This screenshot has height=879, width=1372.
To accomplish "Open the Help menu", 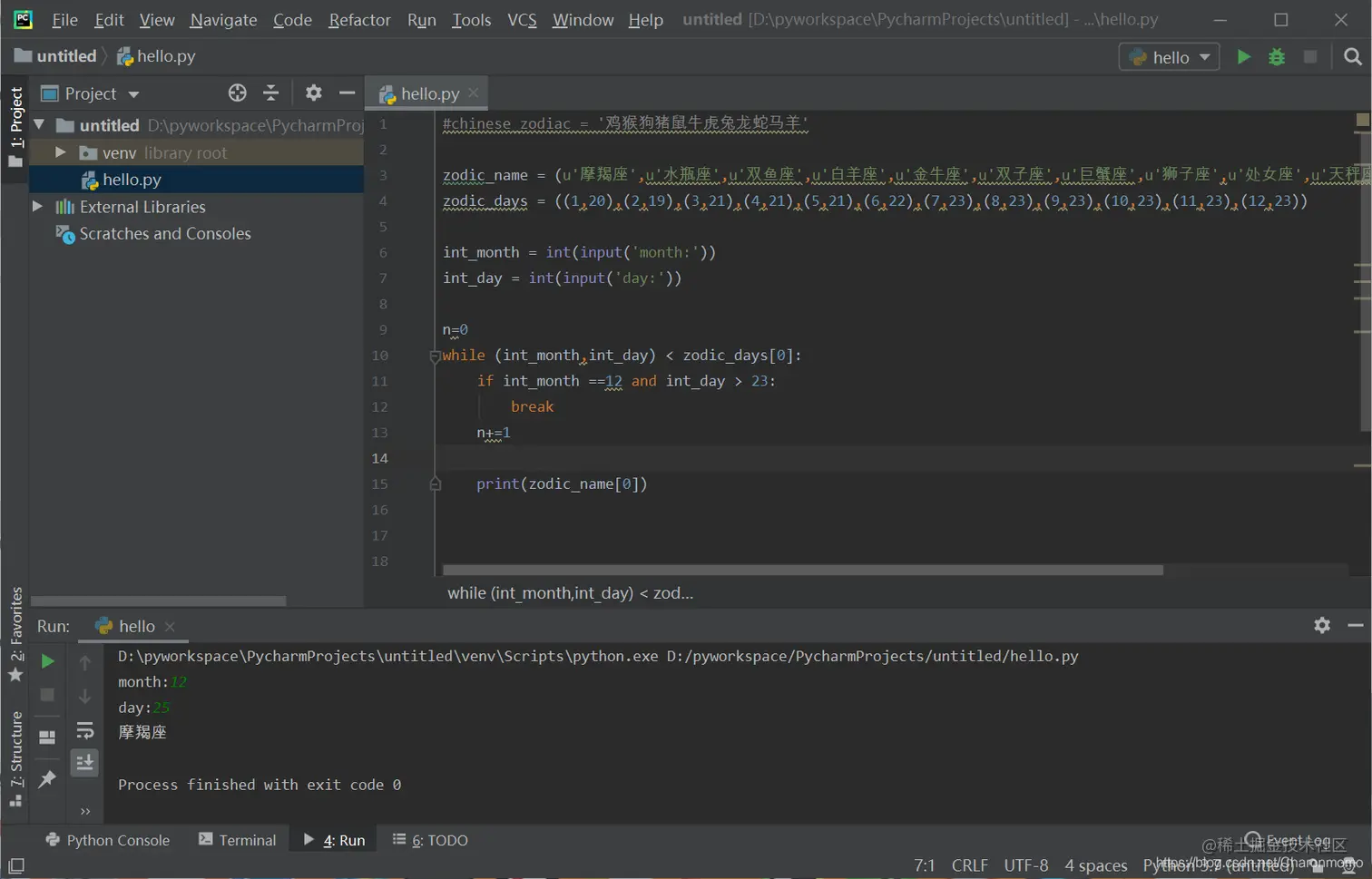I will coord(645,19).
